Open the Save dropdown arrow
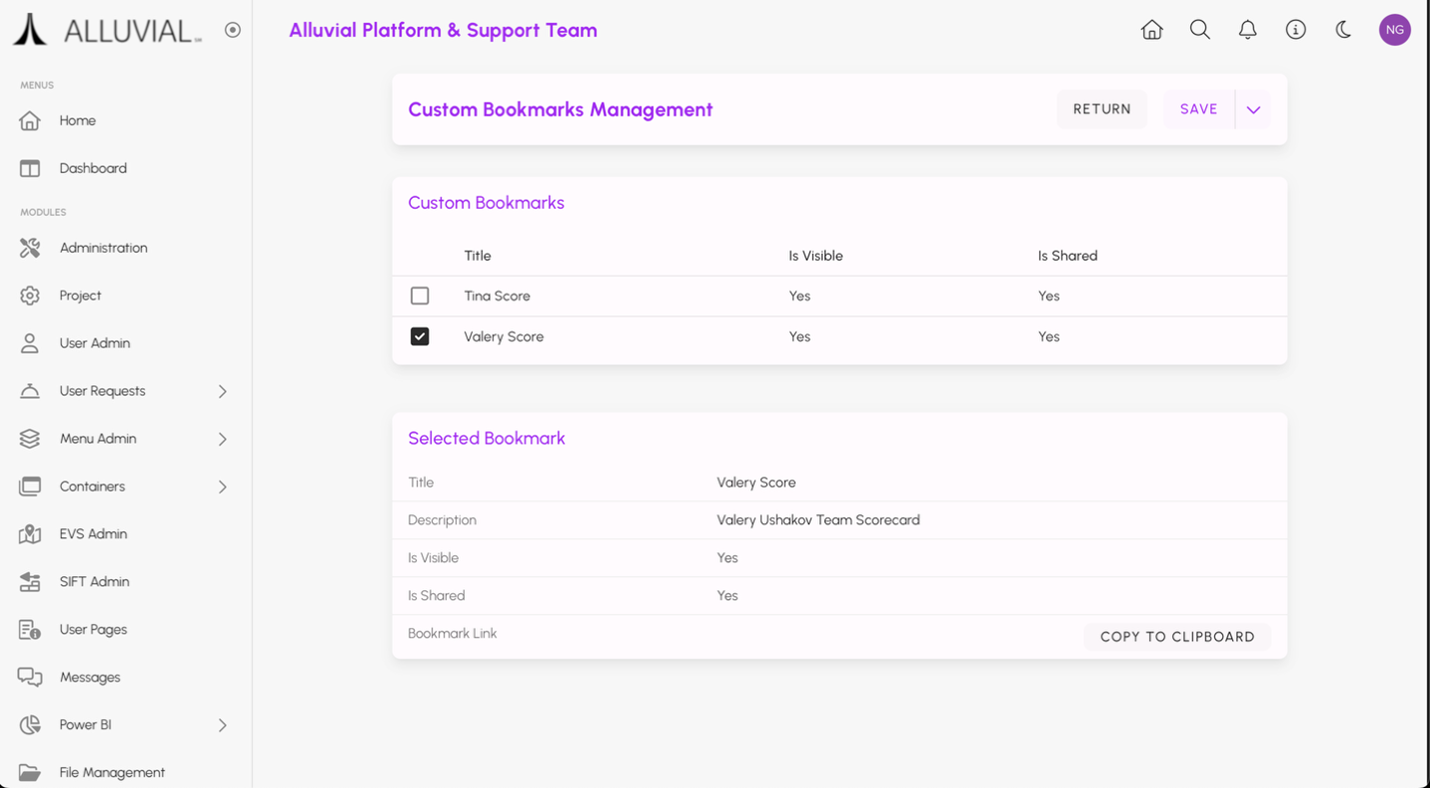 coord(1253,110)
